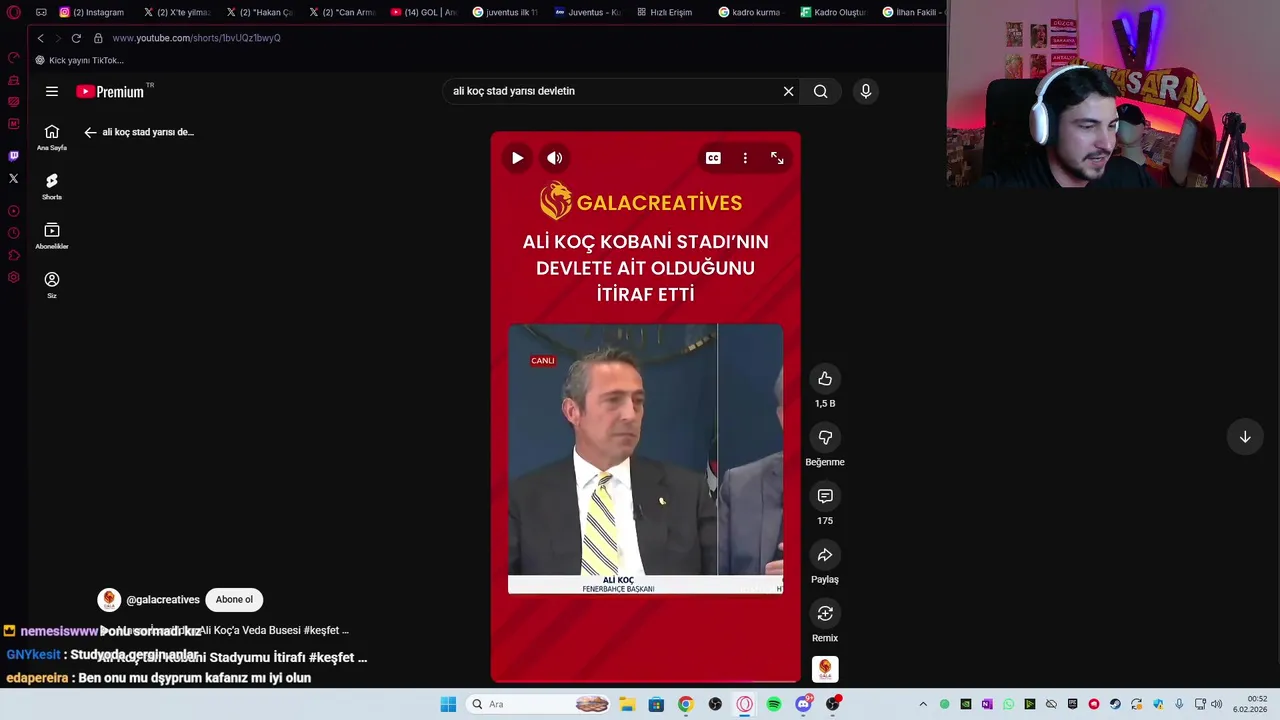Reload the page in Opera
This screenshot has width=1280, height=720.
click(x=76, y=38)
